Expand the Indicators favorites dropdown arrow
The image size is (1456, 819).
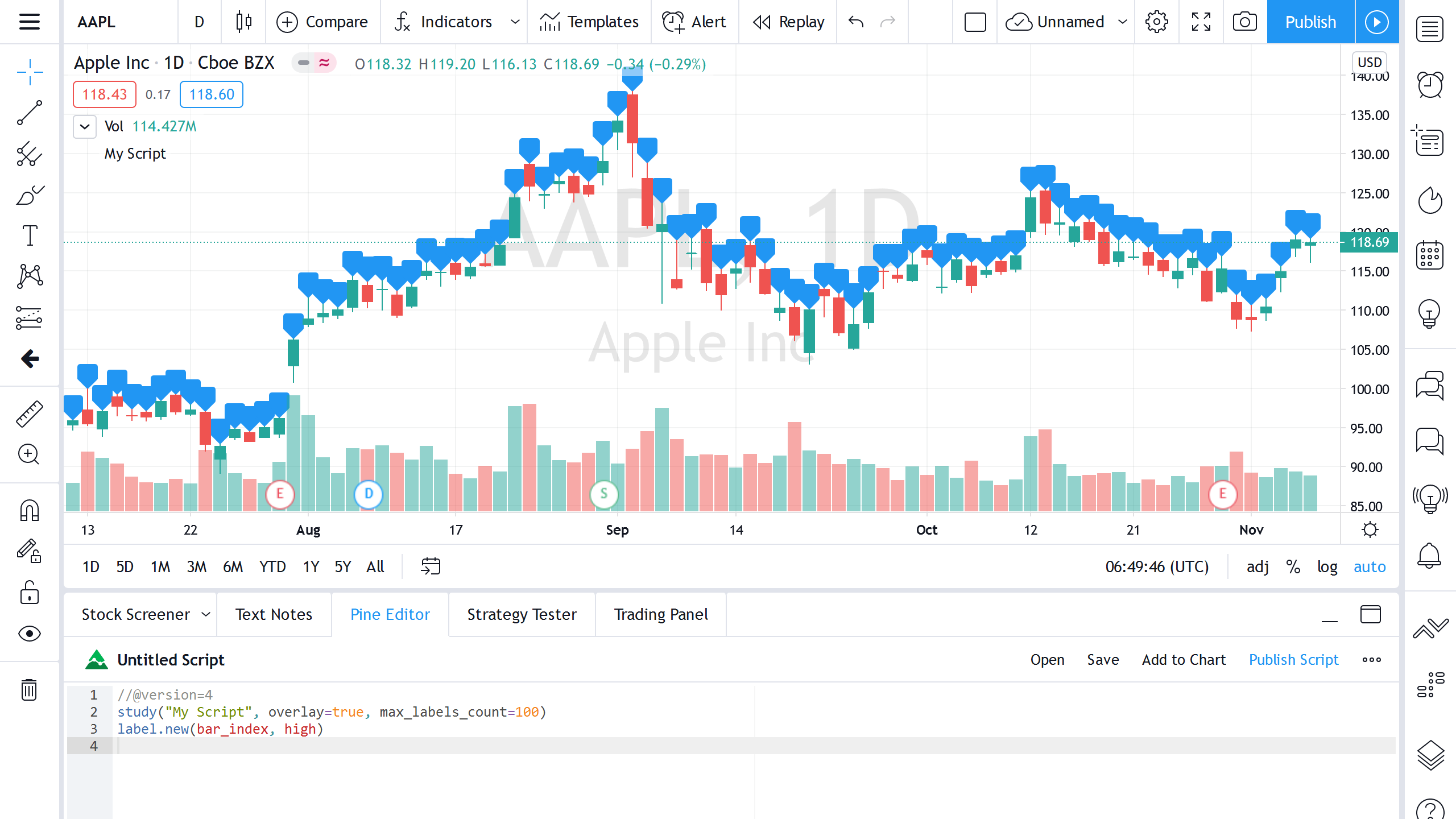click(x=515, y=22)
